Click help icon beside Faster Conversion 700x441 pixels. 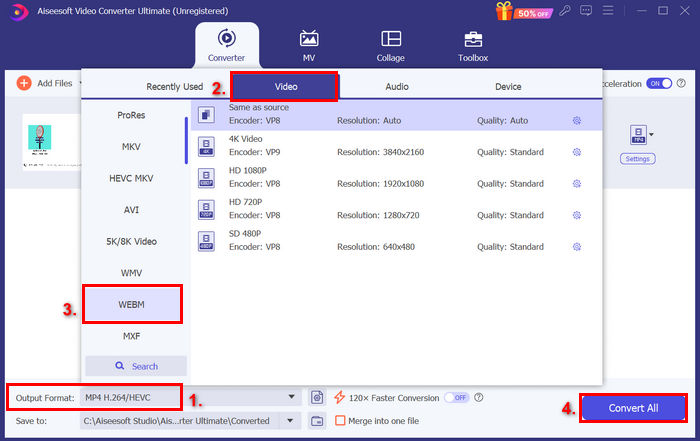[479, 397]
